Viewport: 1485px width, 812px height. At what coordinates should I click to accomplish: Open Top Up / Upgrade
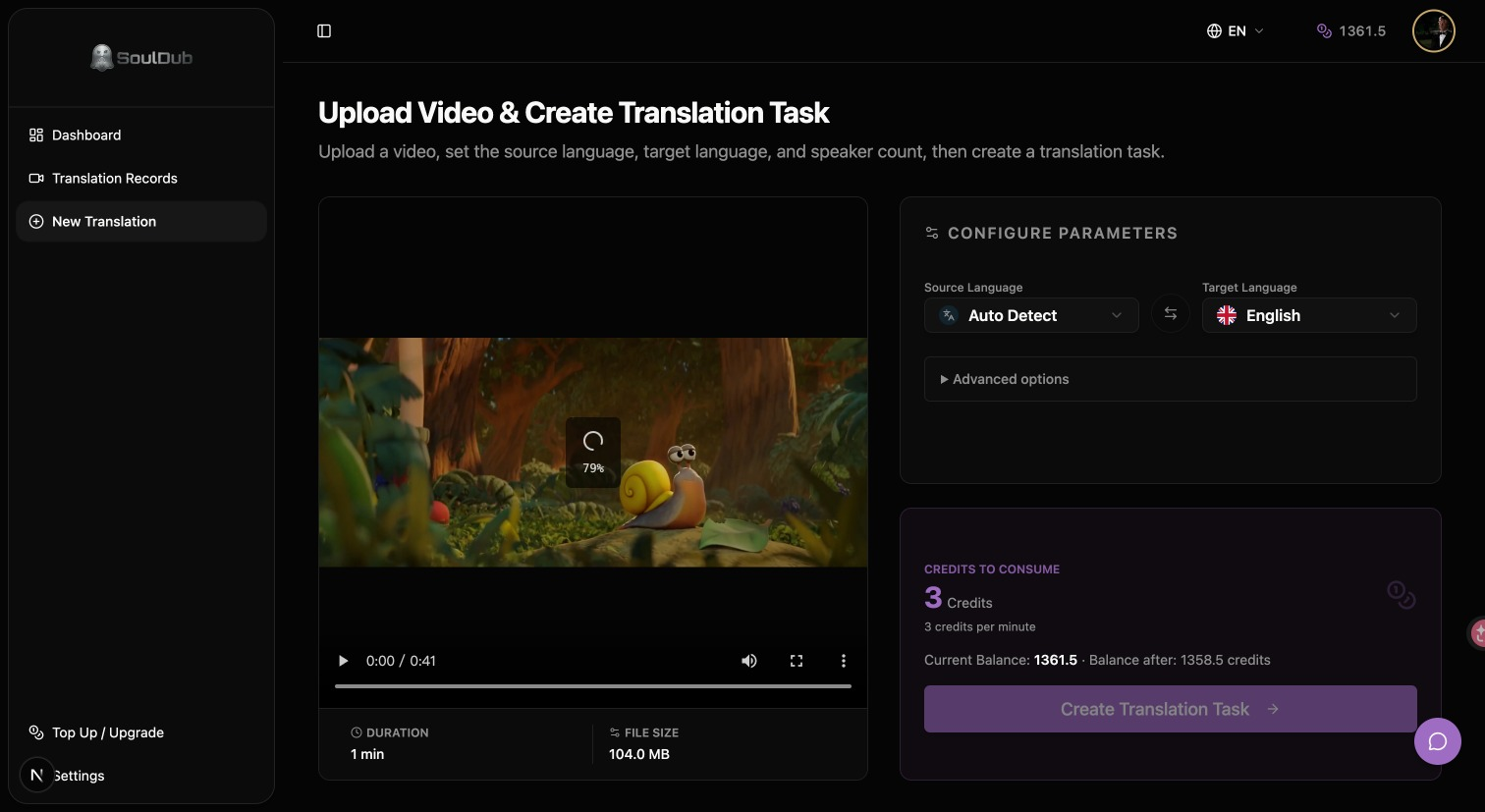coord(141,732)
